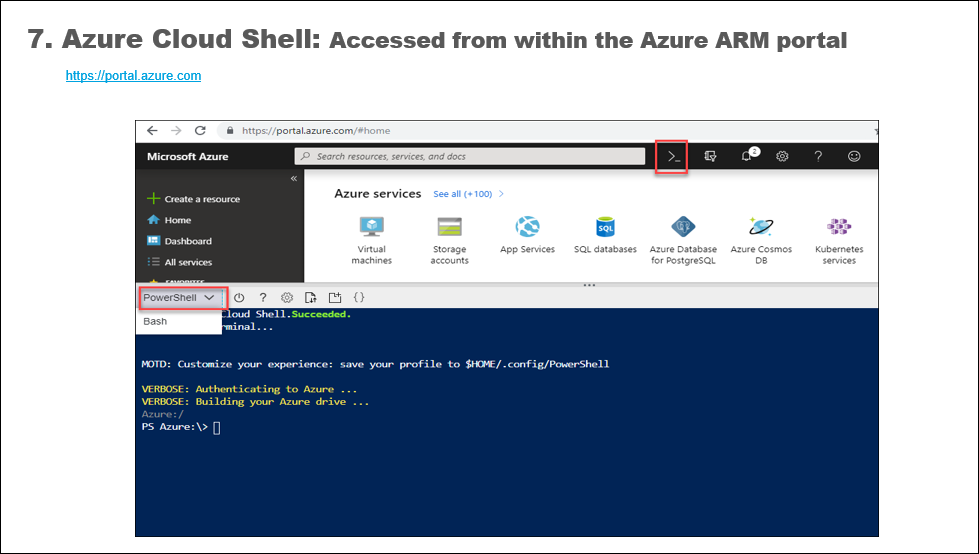This screenshot has width=979, height=554.
Task: Click the green Succeeded. text in terminal
Action: click(322, 314)
